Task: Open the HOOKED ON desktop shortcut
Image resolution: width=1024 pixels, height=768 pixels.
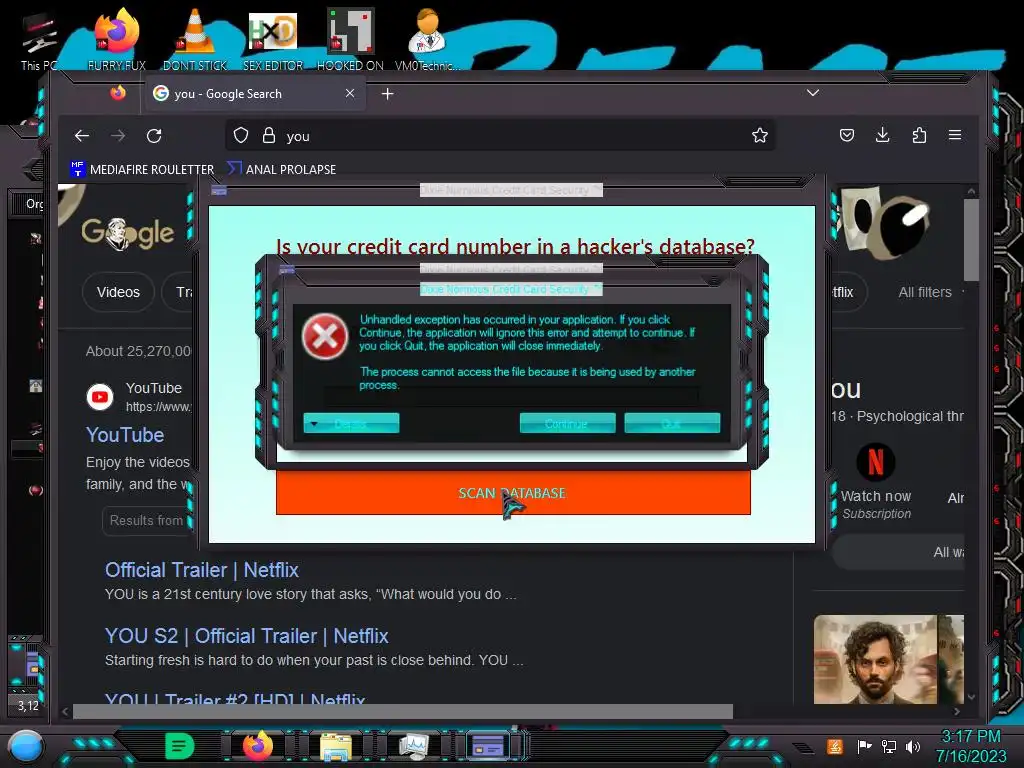Action: click(x=350, y=40)
